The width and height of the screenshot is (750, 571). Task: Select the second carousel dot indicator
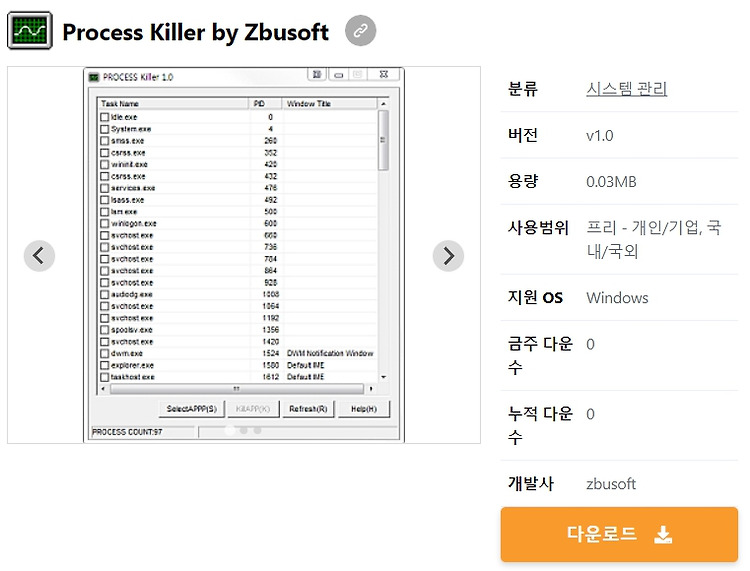click(x=244, y=430)
